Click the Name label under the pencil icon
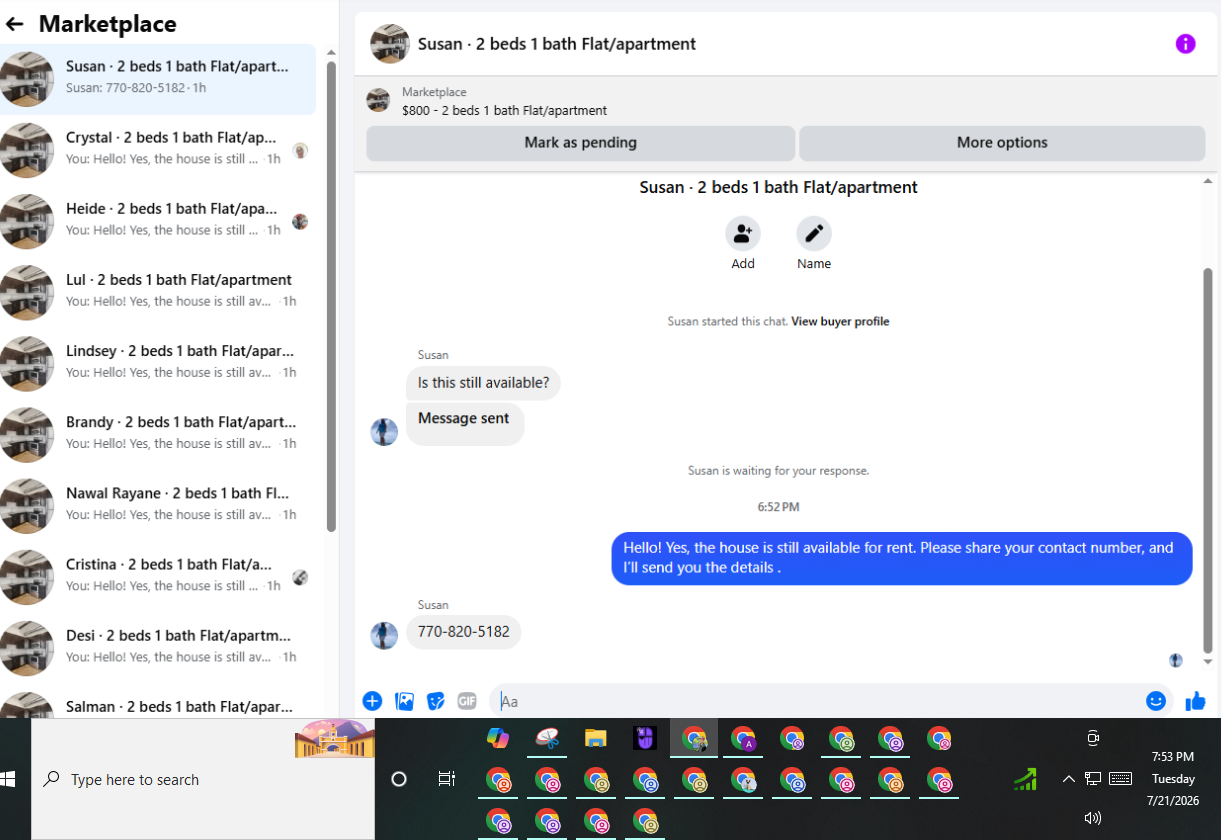This screenshot has width=1221, height=840. [814, 264]
